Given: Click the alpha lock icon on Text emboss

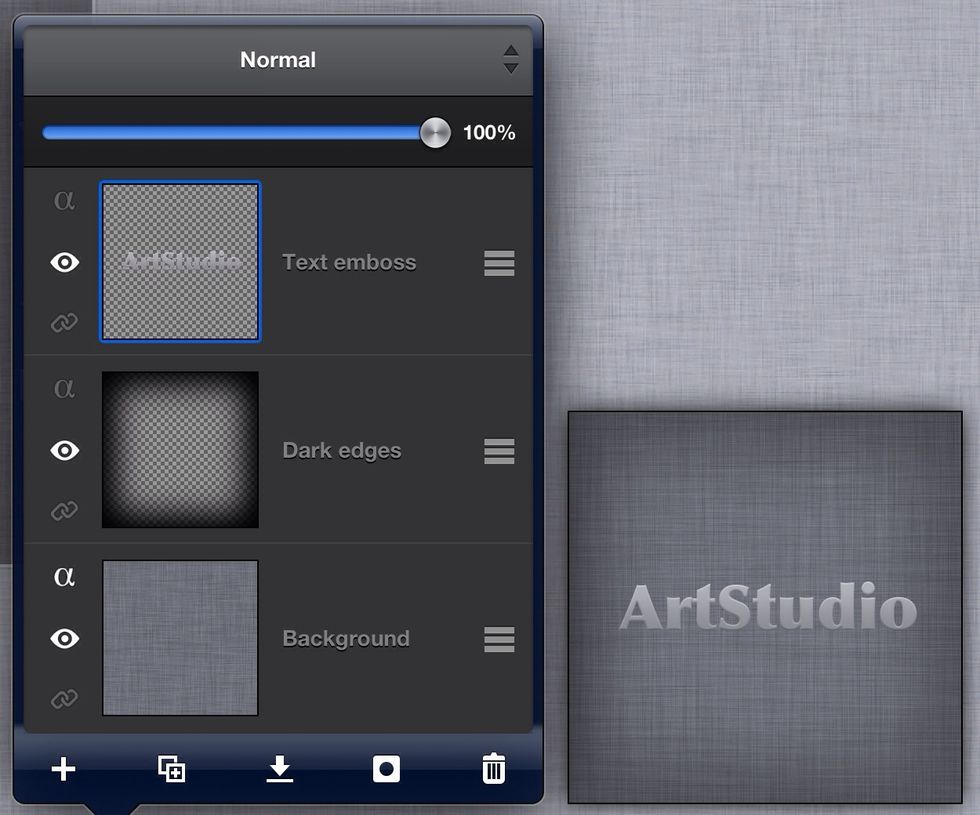Looking at the screenshot, I should click(x=63, y=200).
